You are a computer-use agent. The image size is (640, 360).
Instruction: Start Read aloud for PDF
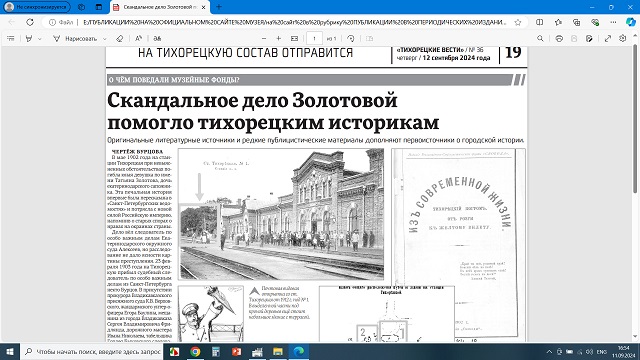[138, 38]
